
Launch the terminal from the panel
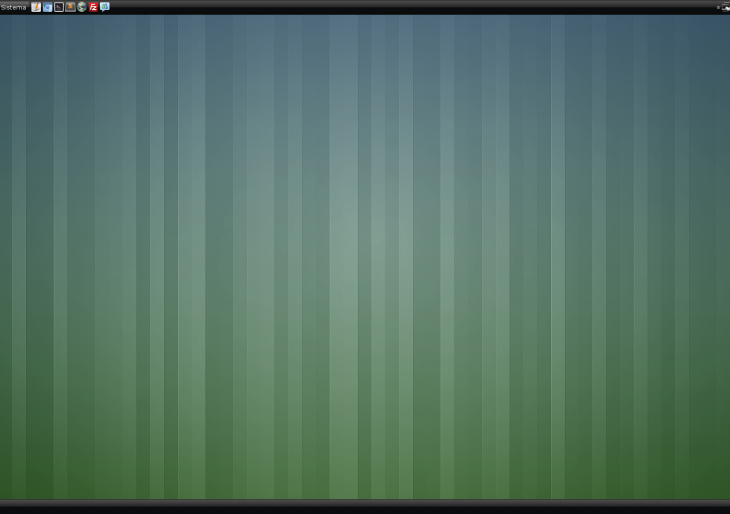(x=59, y=7)
